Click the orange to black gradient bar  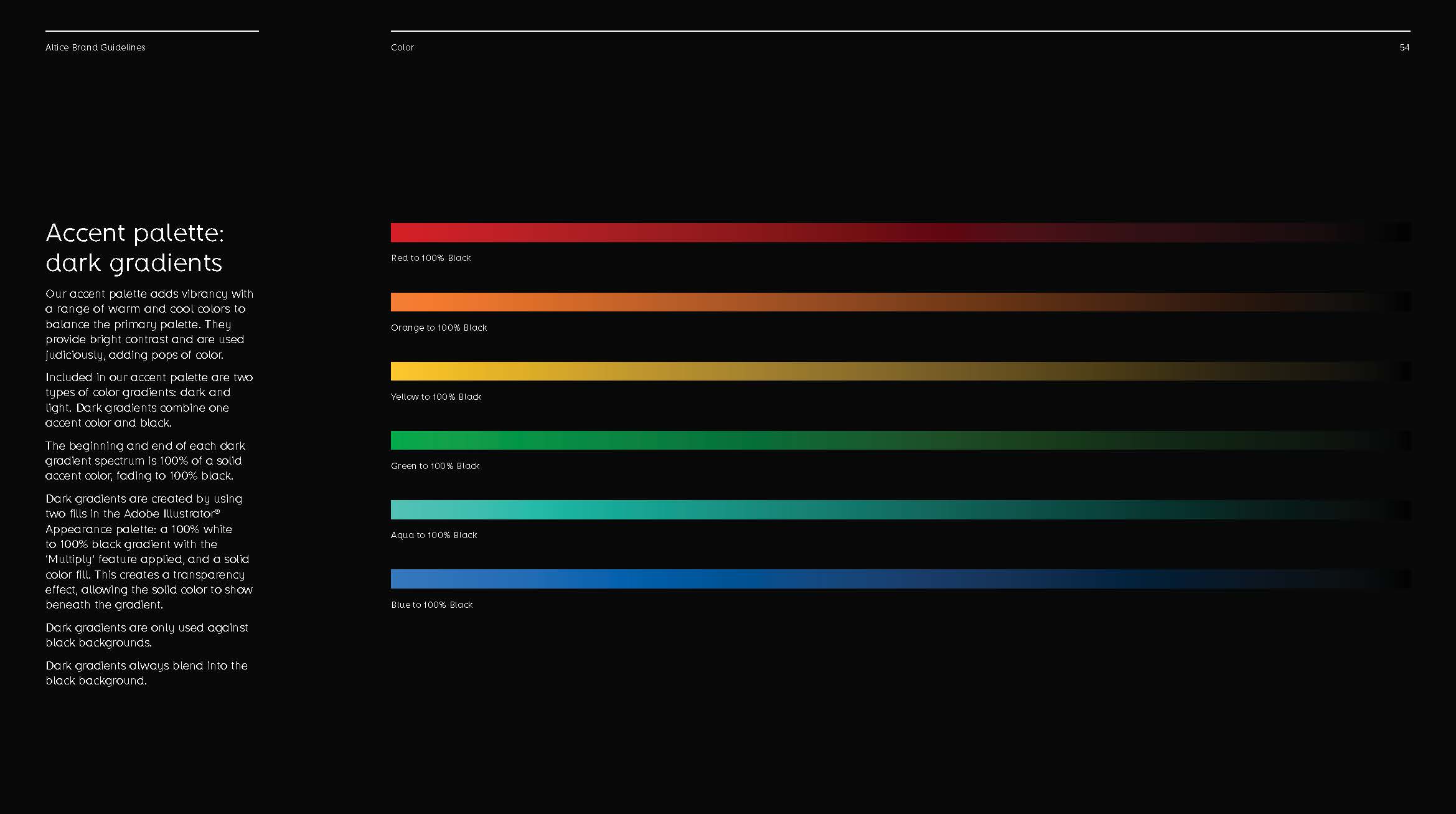[901, 302]
